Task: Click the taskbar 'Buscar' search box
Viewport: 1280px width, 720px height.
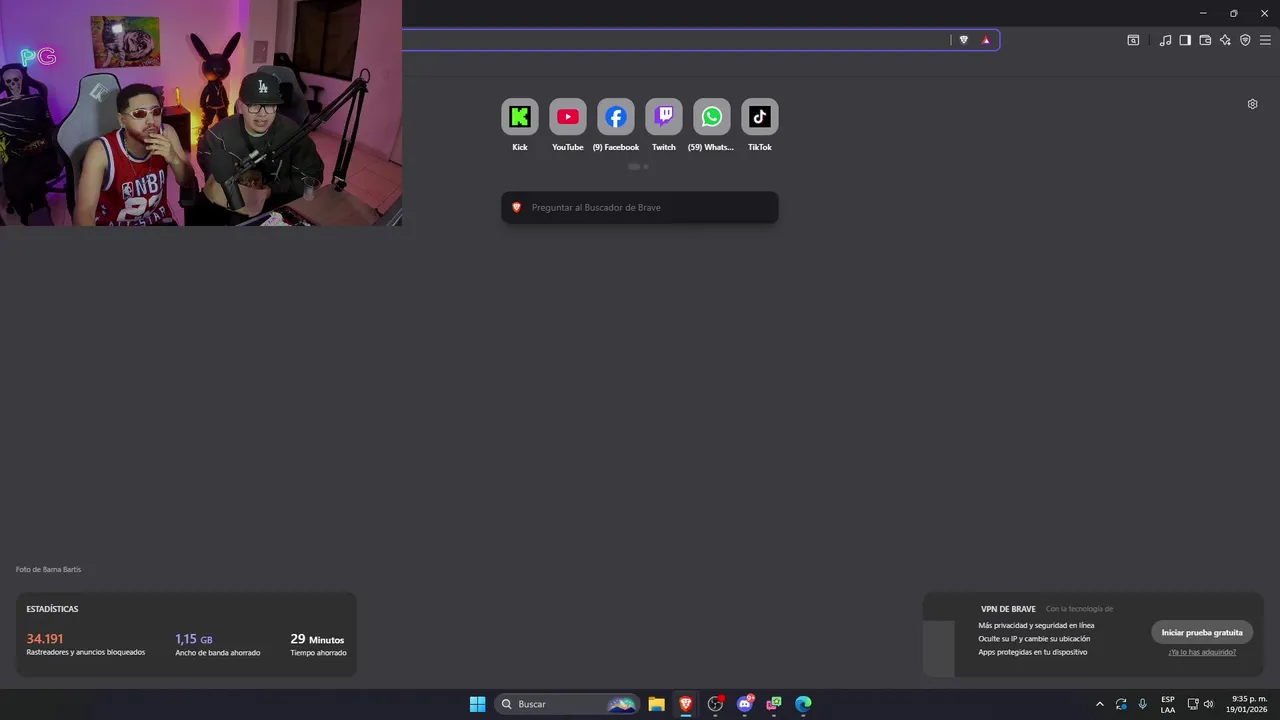Action: click(567, 704)
